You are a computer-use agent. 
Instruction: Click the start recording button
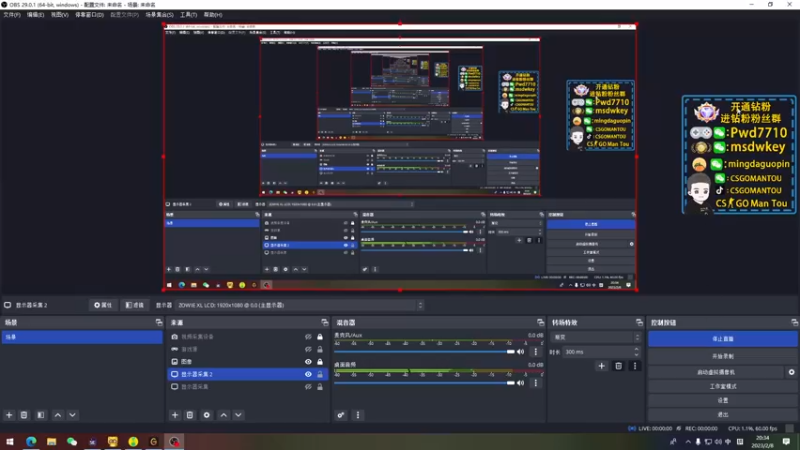coord(722,356)
